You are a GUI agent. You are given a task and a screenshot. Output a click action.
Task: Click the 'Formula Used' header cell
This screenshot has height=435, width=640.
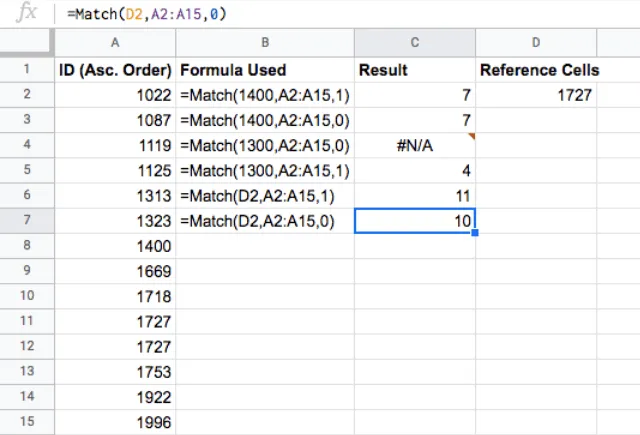265,70
